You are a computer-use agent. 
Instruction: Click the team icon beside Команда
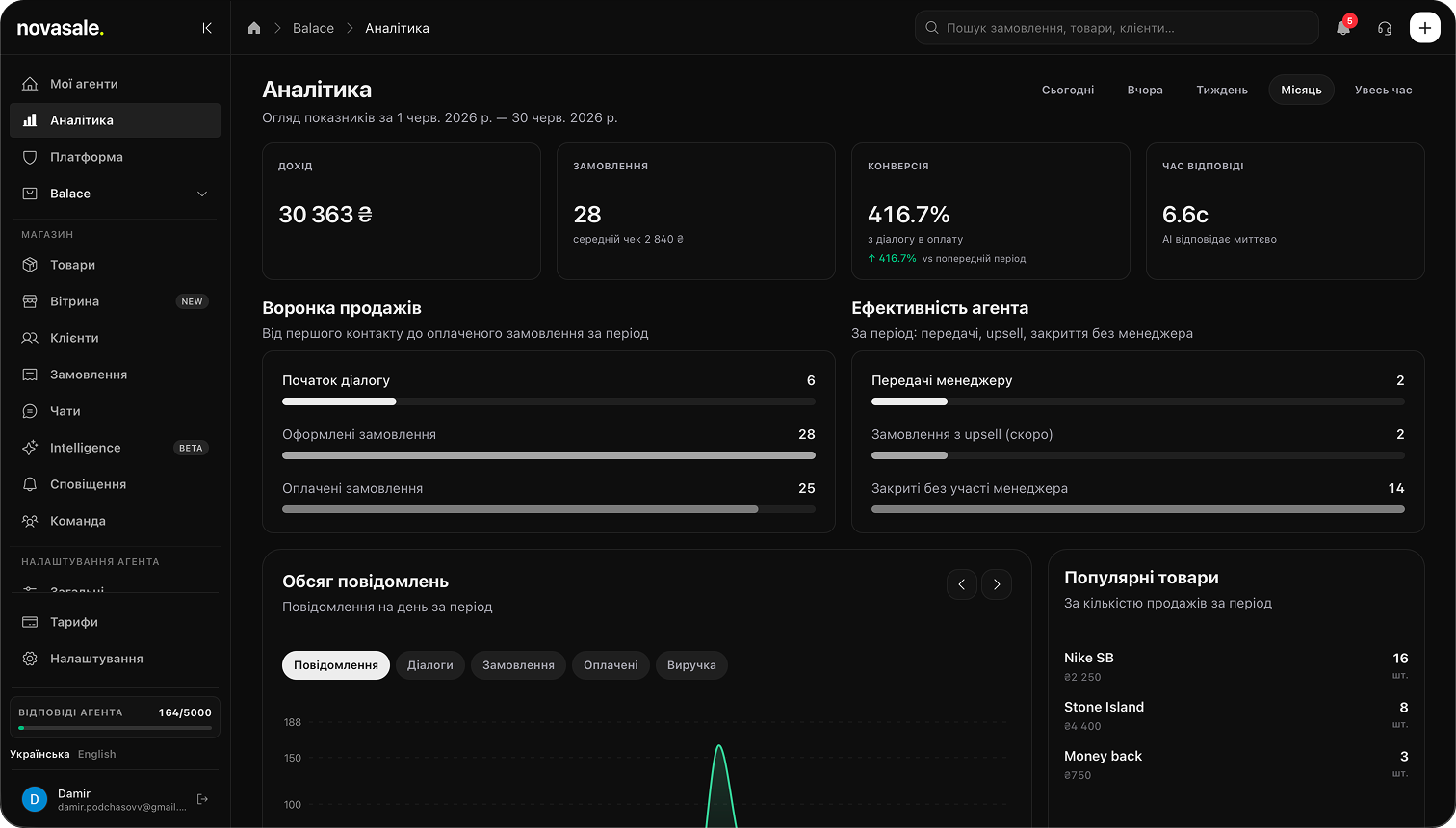[30, 521]
